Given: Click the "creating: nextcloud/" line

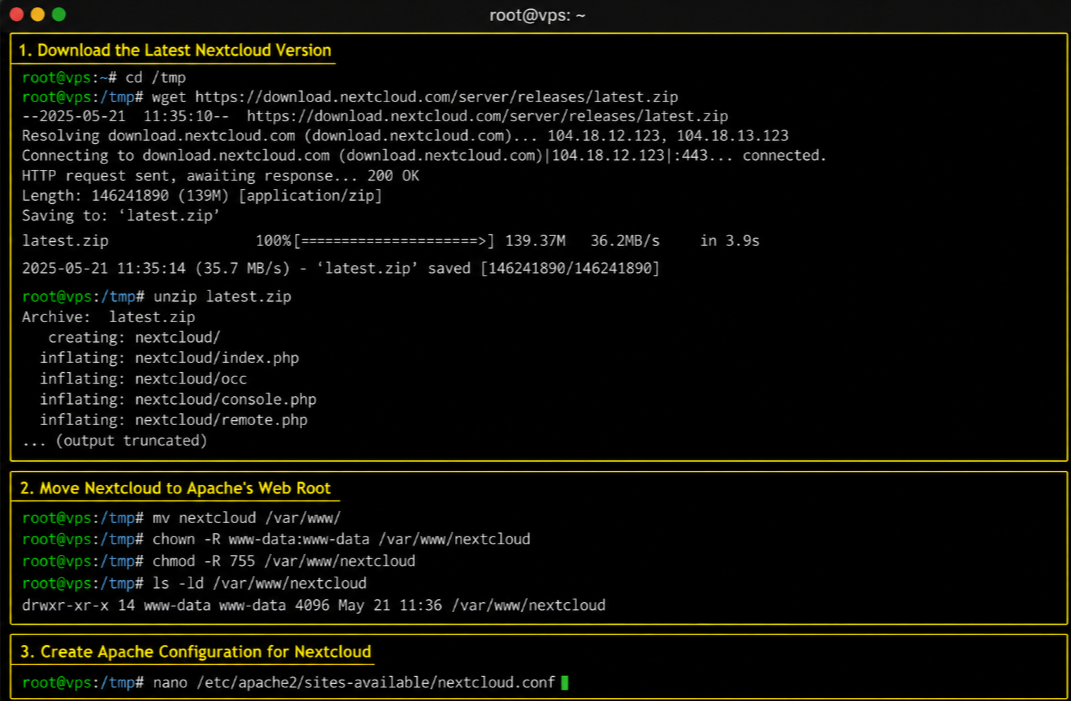Looking at the screenshot, I should 134,338.
